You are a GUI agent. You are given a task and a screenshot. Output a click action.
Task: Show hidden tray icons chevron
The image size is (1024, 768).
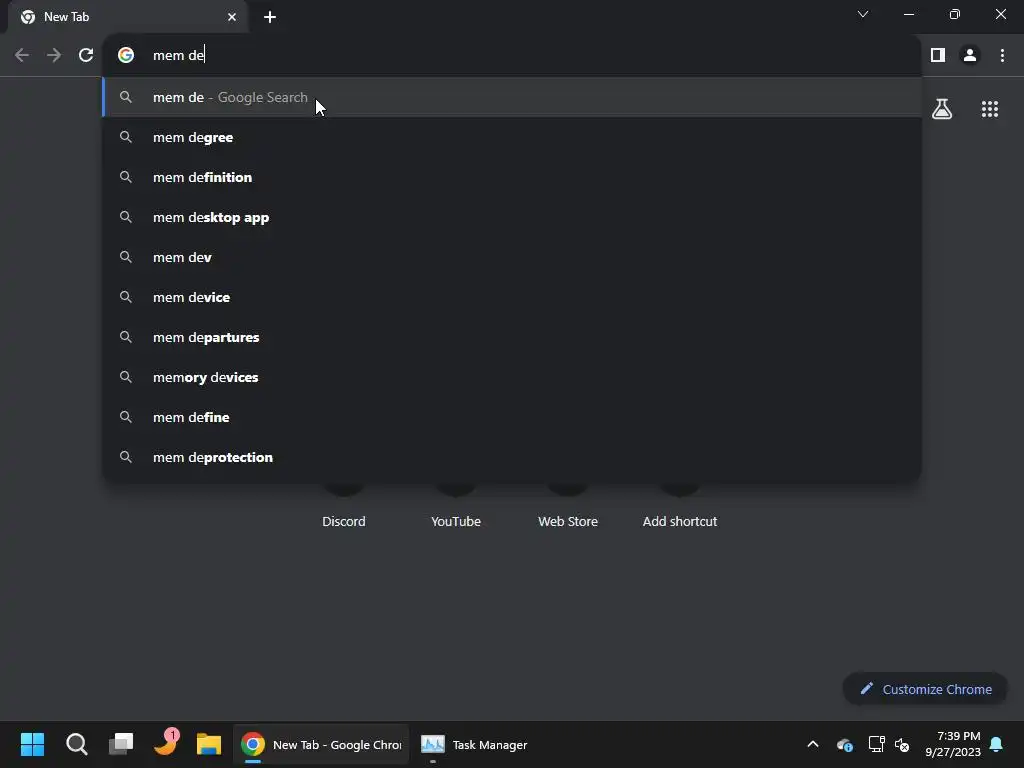click(813, 744)
